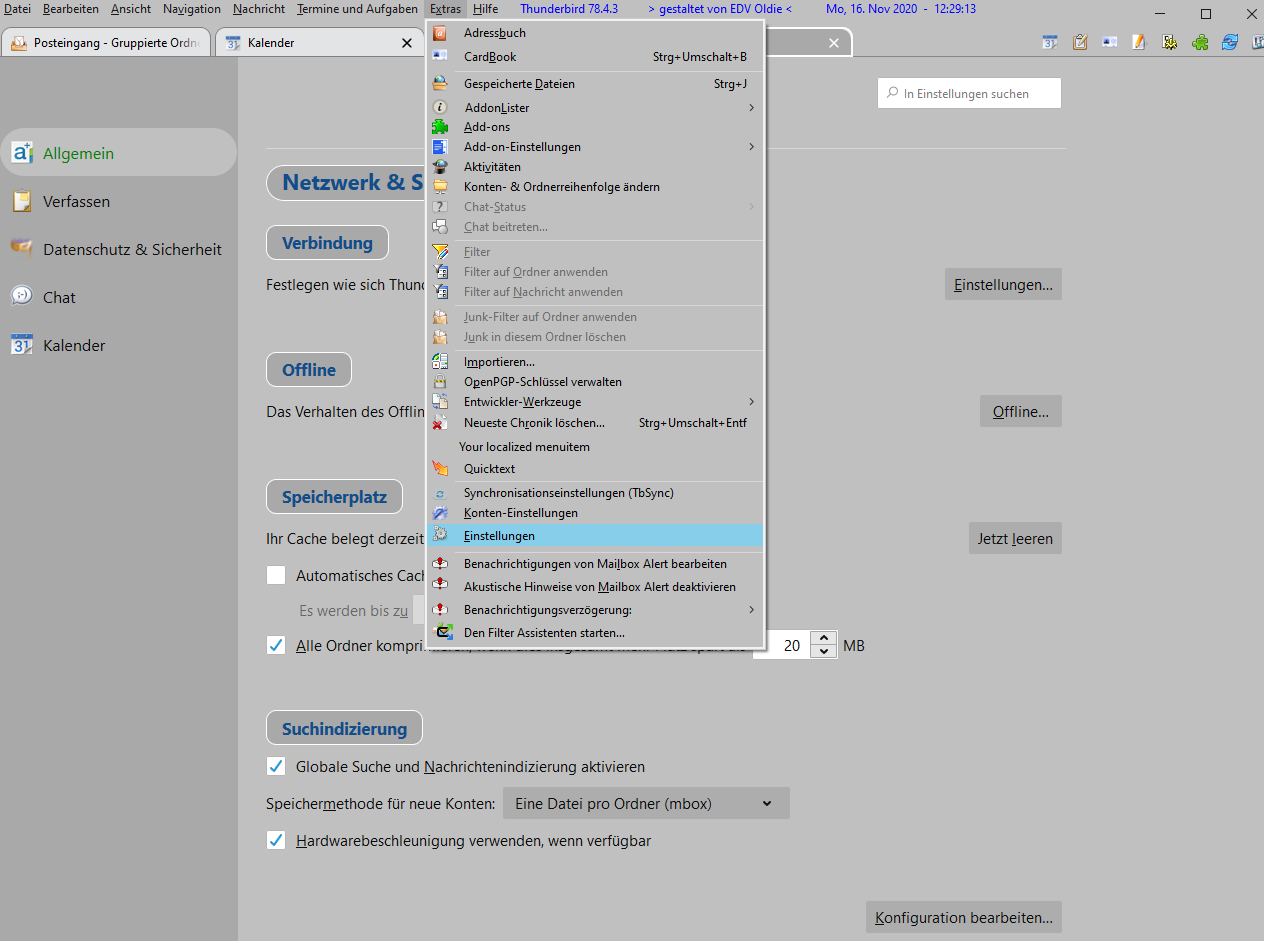Click Konfiguration bearbeiten... button
This screenshot has width=1264, height=941.
[x=964, y=917]
